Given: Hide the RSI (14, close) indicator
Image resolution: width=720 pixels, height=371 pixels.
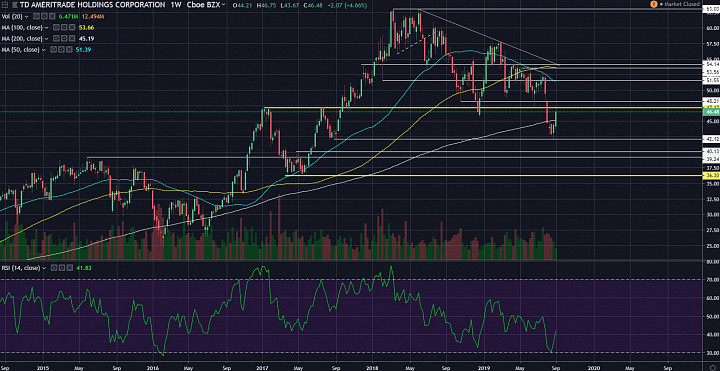Looking at the screenshot, I should click(54, 268).
